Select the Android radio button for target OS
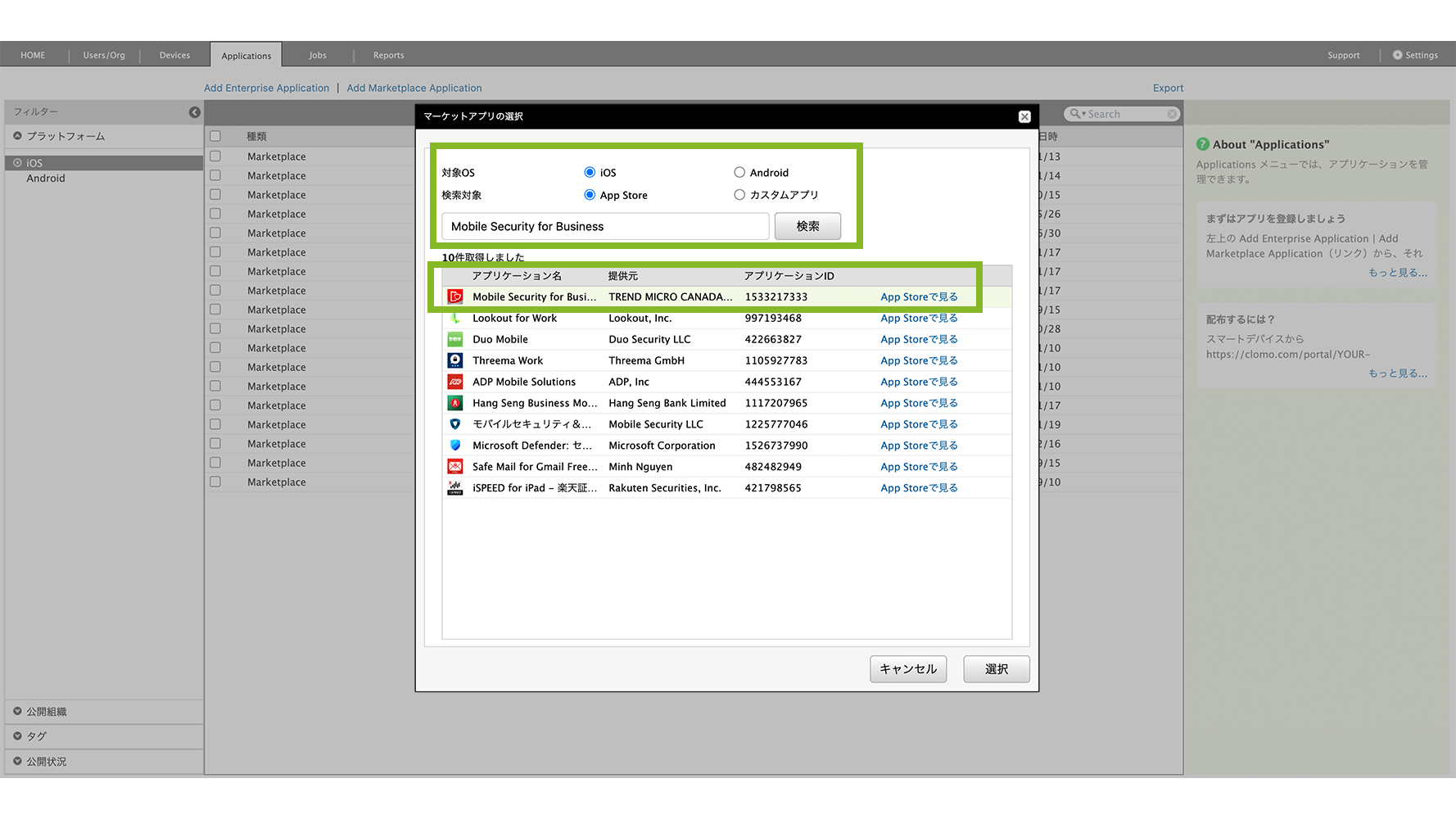The height and width of the screenshot is (819, 1456). click(x=739, y=172)
